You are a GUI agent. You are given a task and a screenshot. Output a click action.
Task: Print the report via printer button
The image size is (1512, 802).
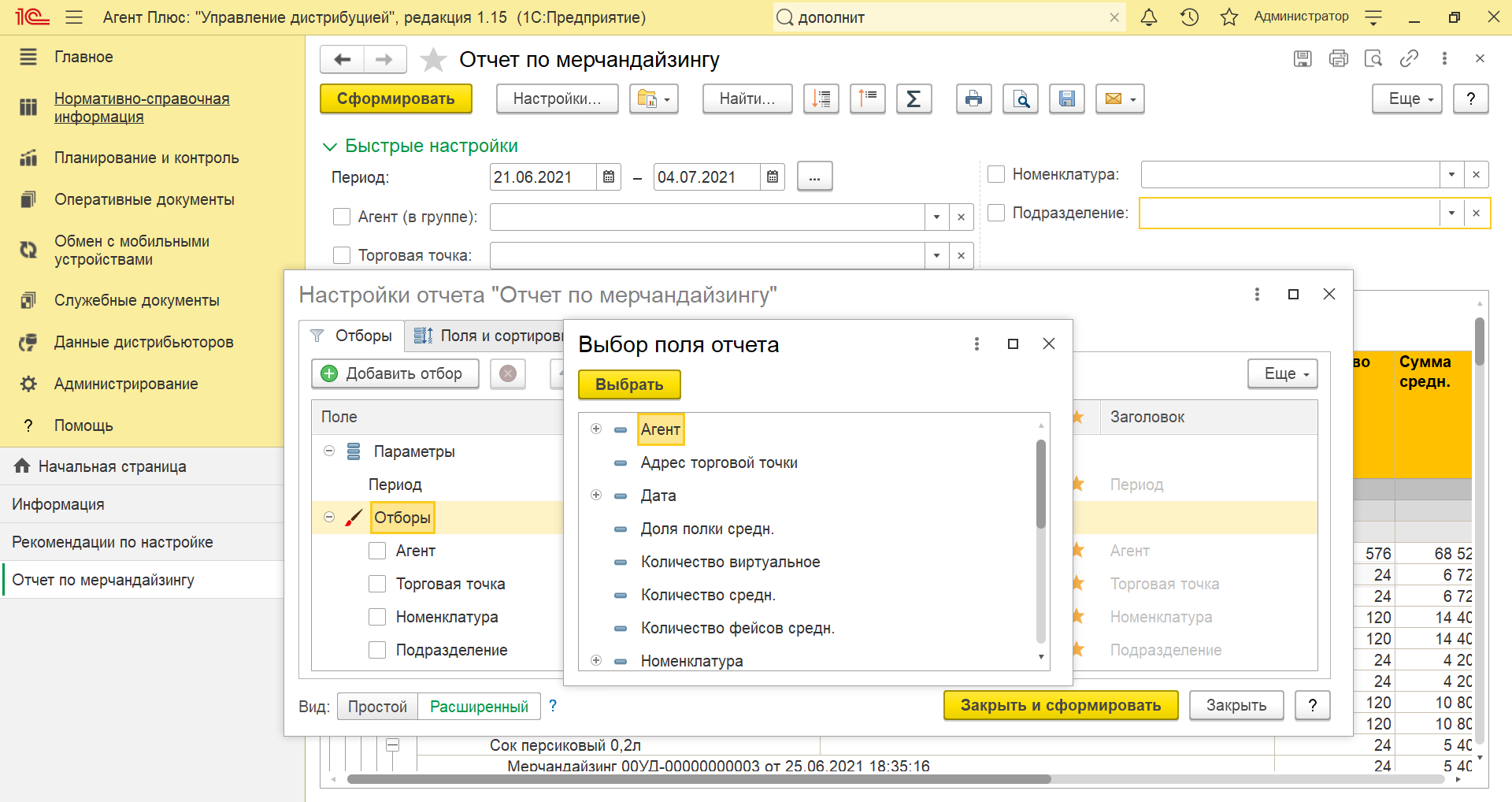pyautogui.click(x=973, y=98)
